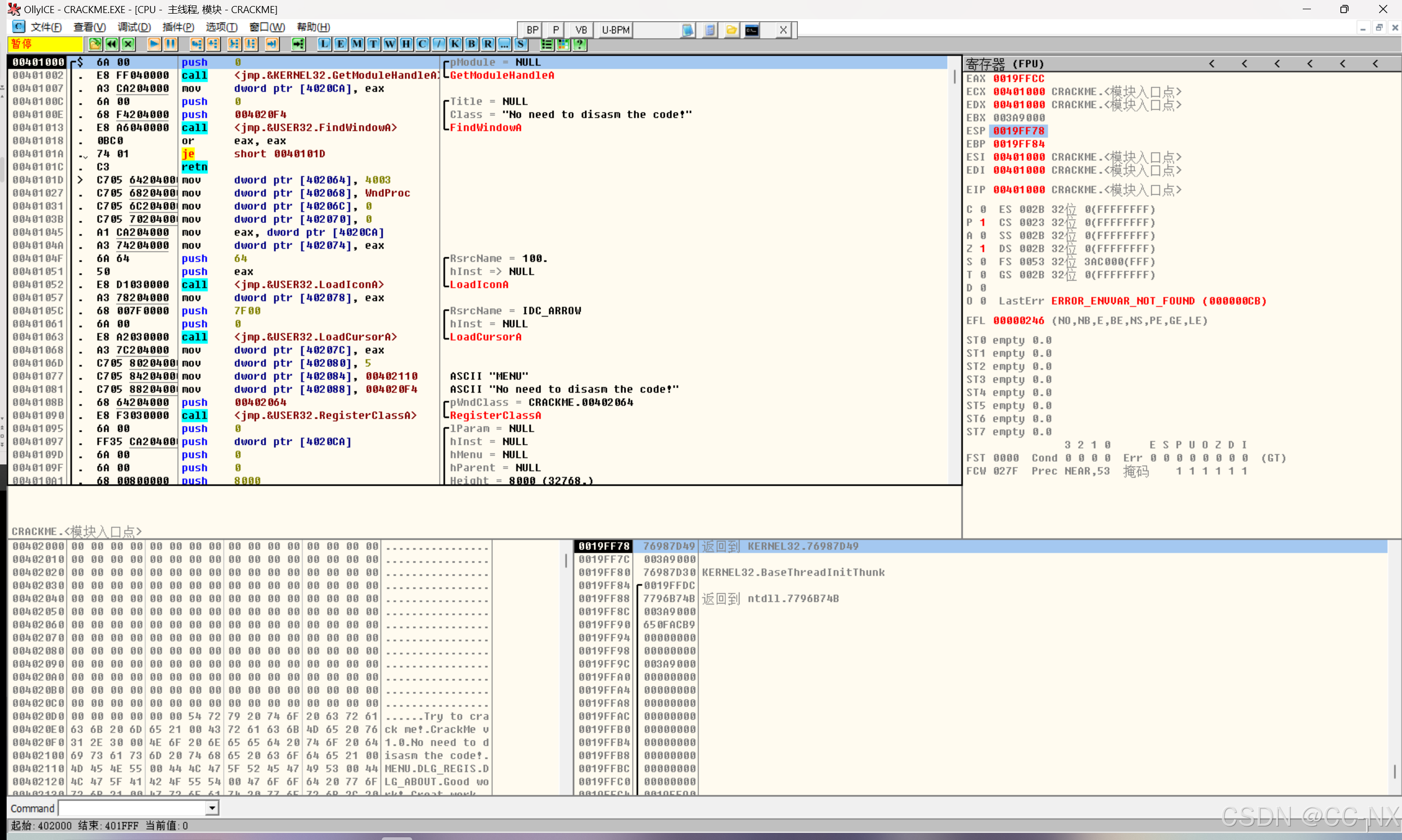Image resolution: width=1402 pixels, height=840 pixels.
Task: Toggle the D direction flag value
Action: point(983,288)
